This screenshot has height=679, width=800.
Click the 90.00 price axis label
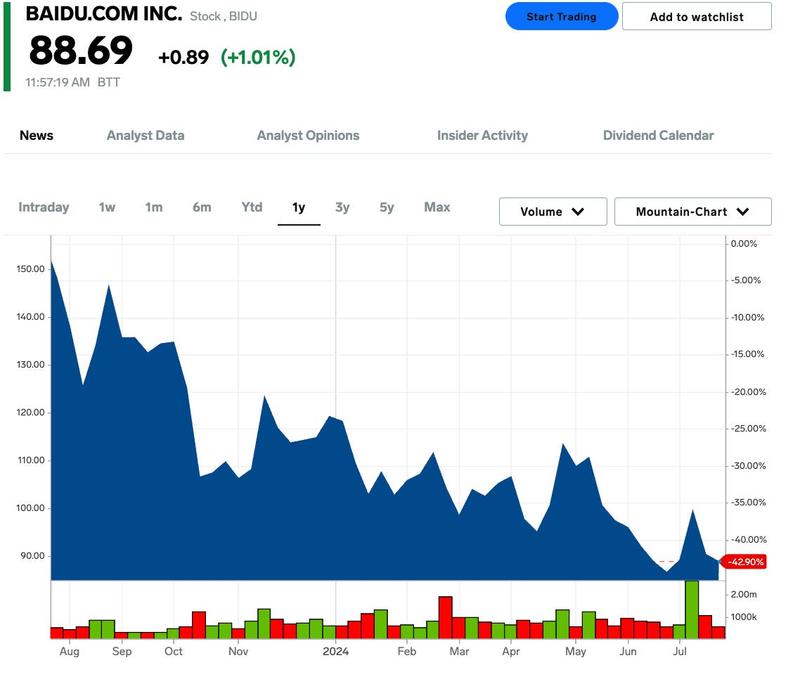tap(33, 556)
